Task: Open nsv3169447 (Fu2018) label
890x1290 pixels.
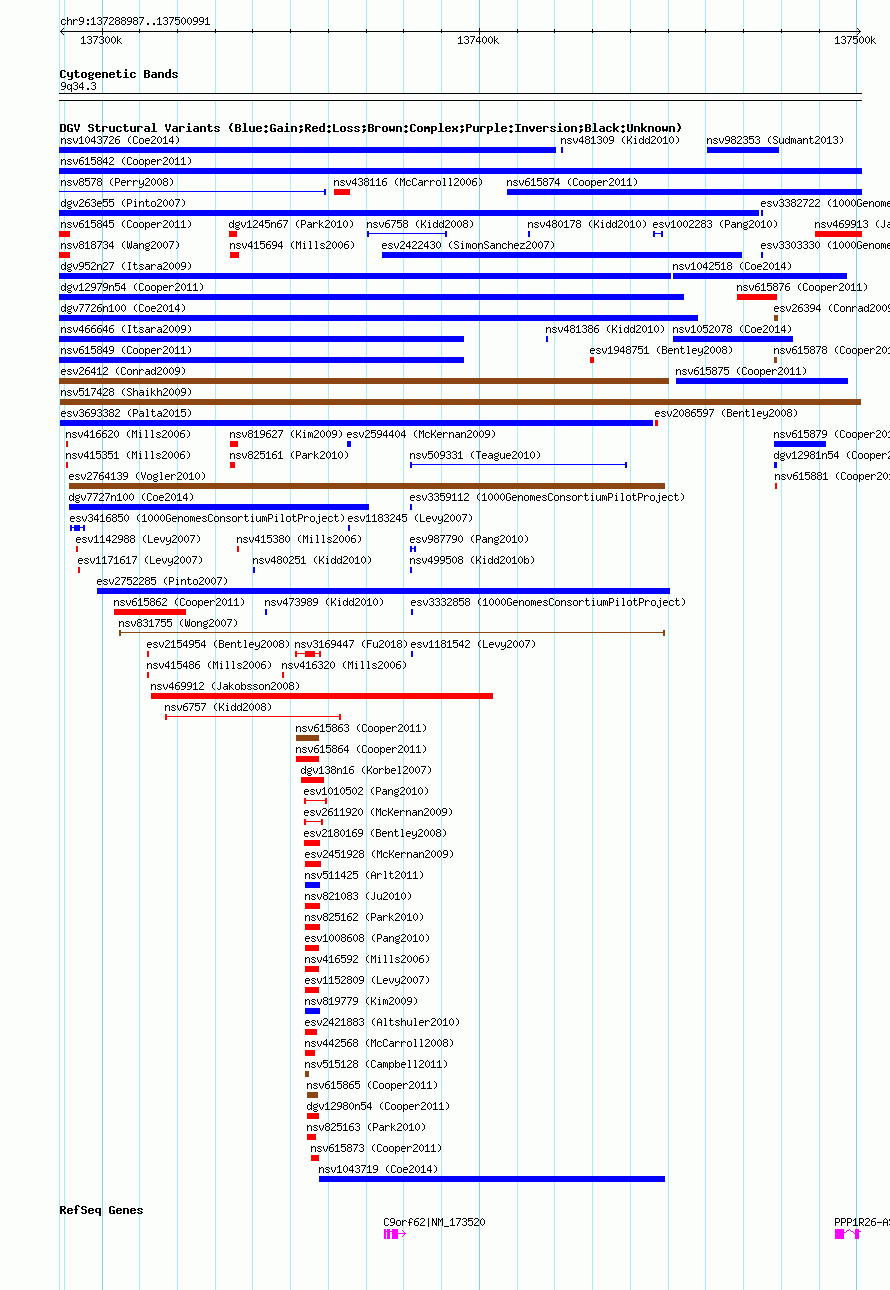Action: tap(352, 644)
